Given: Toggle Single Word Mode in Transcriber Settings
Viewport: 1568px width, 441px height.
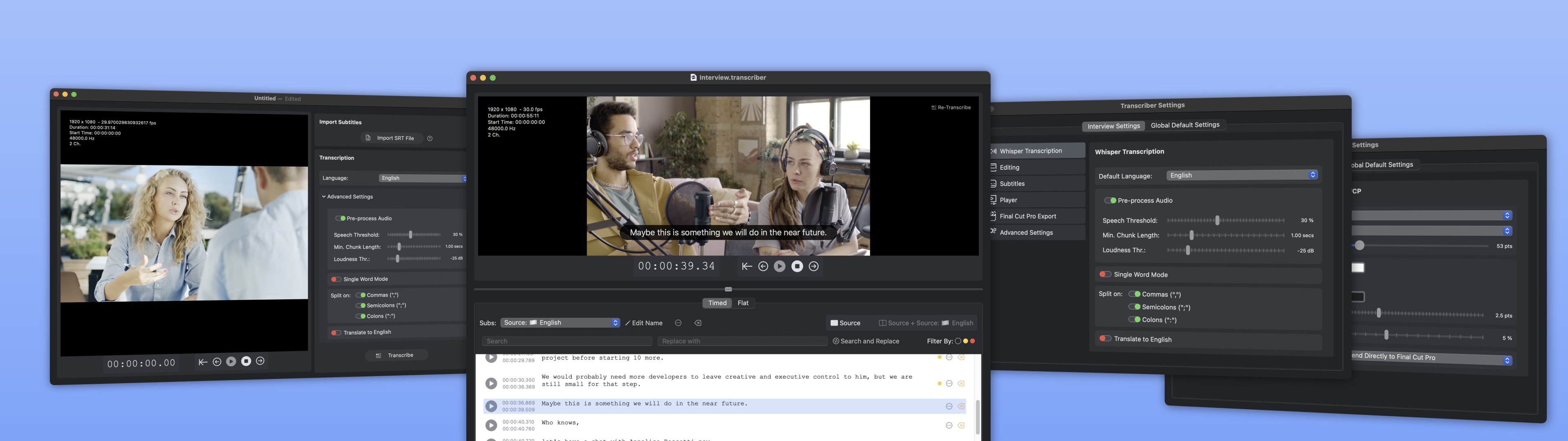Looking at the screenshot, I should pyautogui.click(x=1105, y=274).
